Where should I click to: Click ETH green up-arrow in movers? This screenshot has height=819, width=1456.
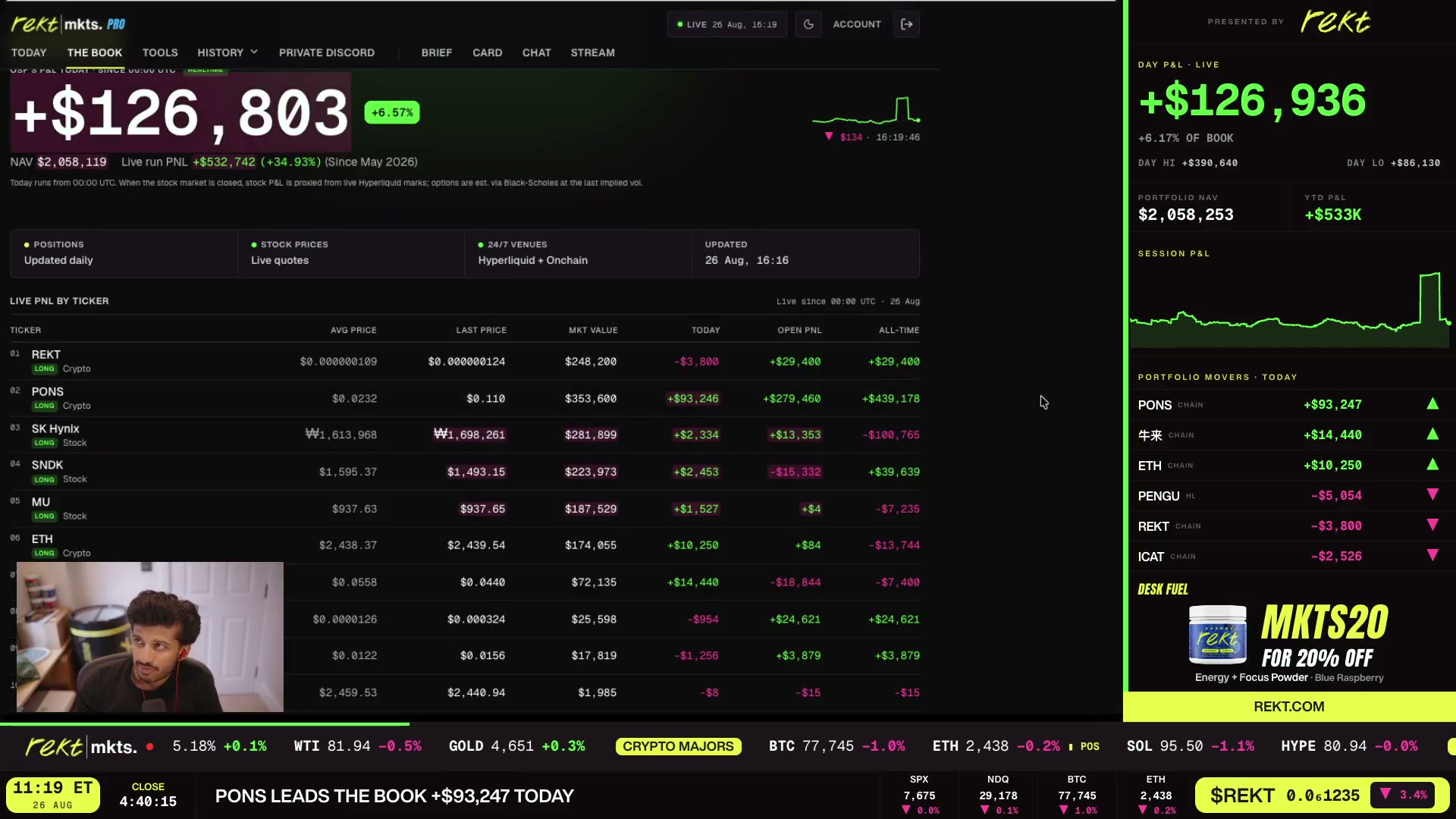1432,465
